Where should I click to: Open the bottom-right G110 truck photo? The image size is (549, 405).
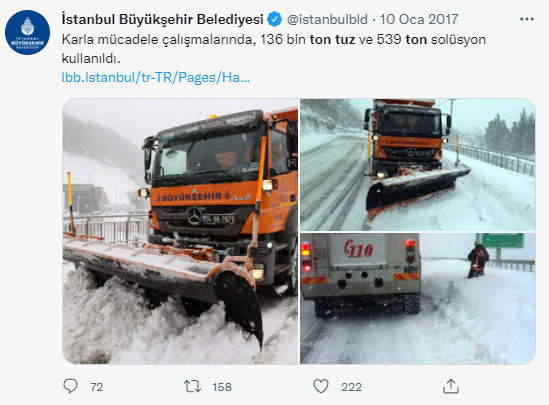pos(418,299)
